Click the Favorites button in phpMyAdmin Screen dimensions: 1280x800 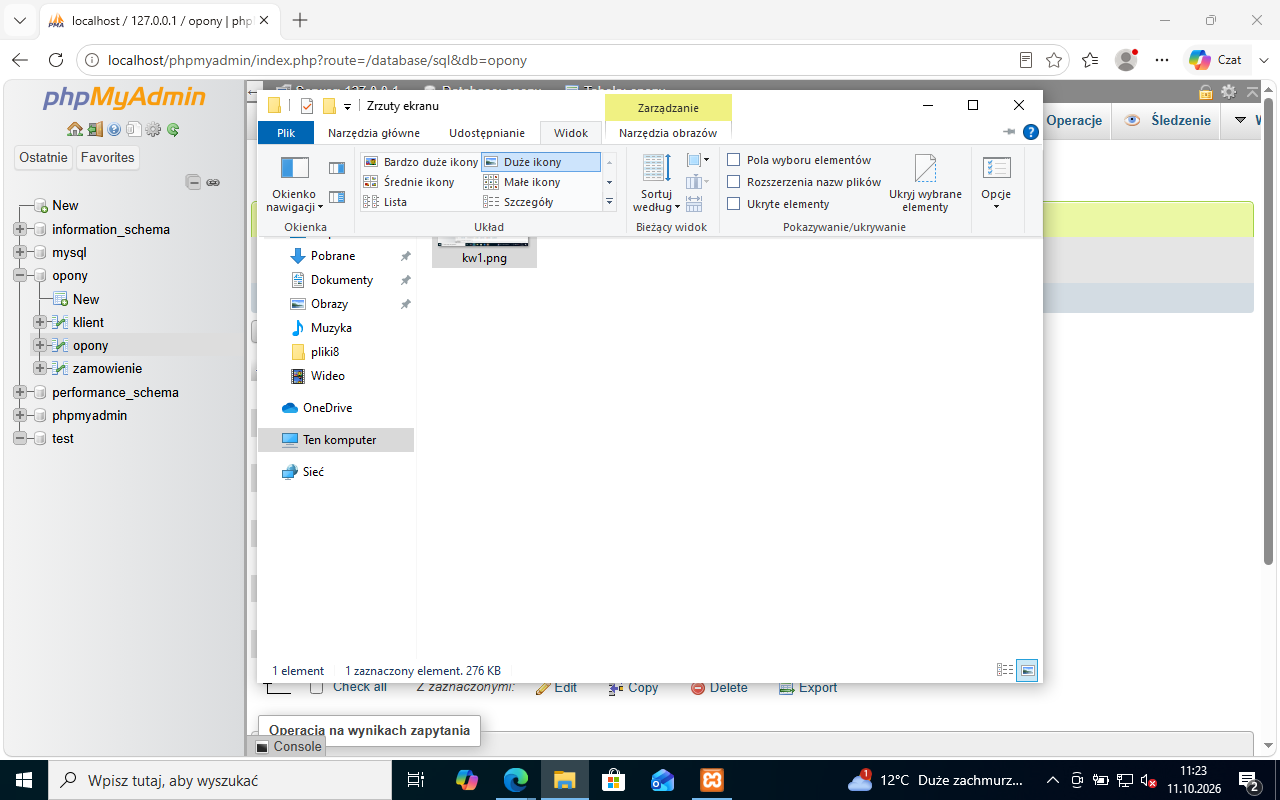tap(108, 157)
